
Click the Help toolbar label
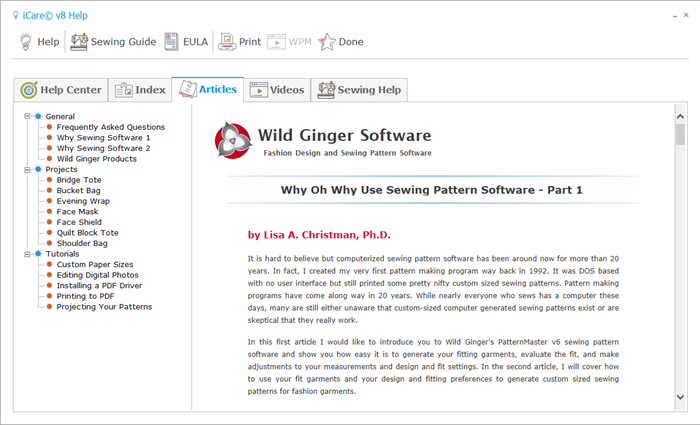pyautogui.click(x=48, y=42)
